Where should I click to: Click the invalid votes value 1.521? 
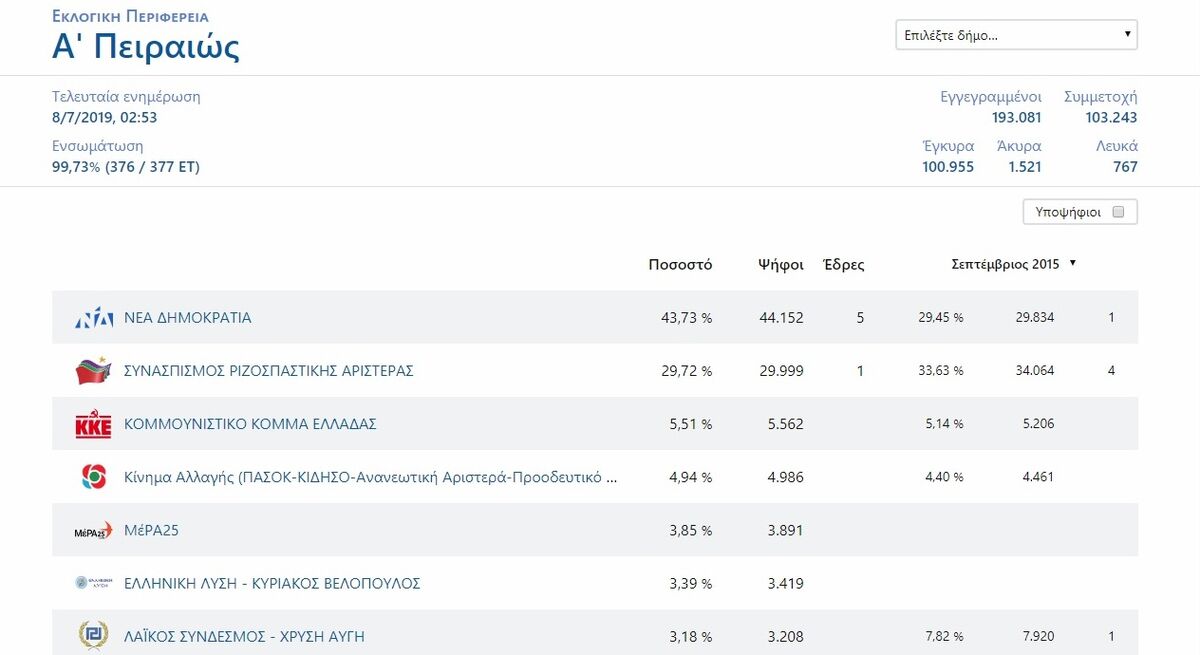pos(1025,167)
